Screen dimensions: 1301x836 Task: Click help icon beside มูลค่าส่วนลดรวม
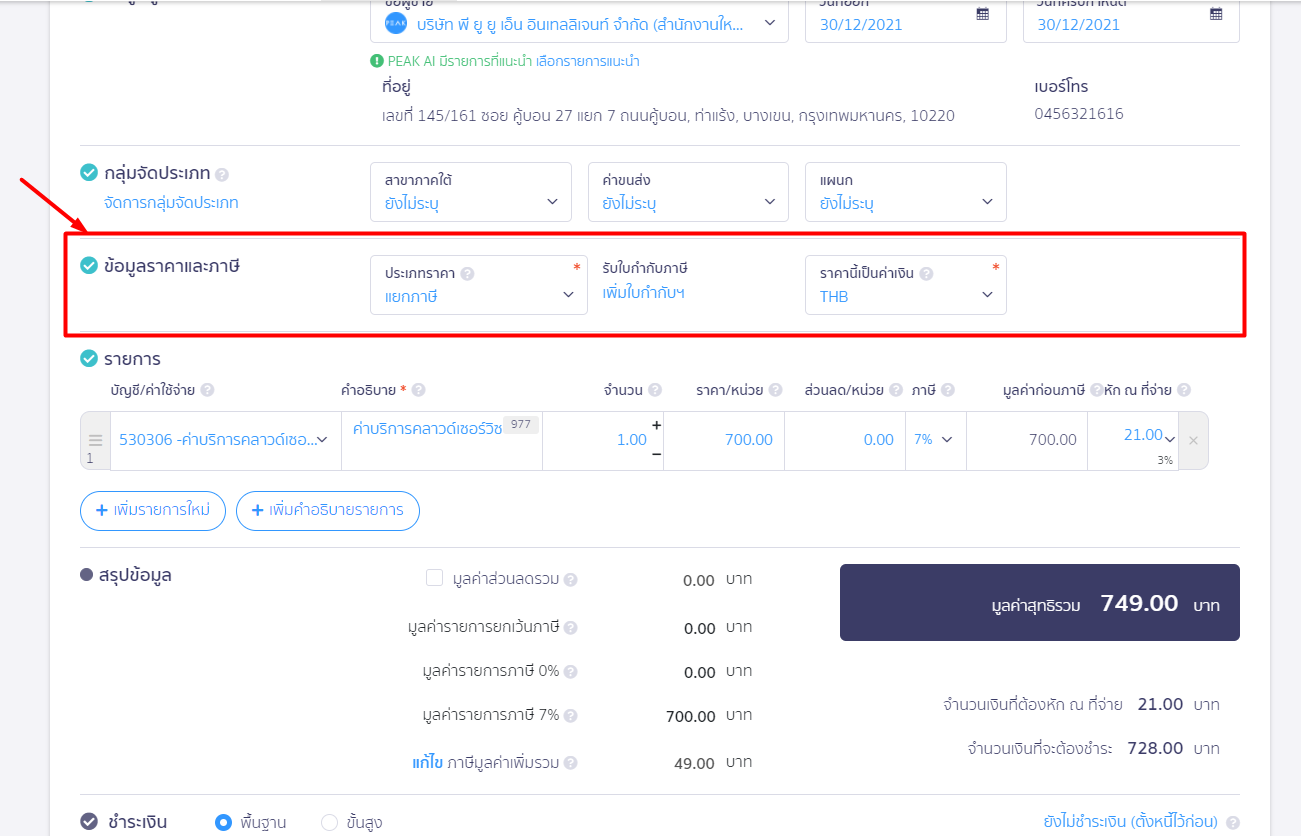[x=570, y=579]
